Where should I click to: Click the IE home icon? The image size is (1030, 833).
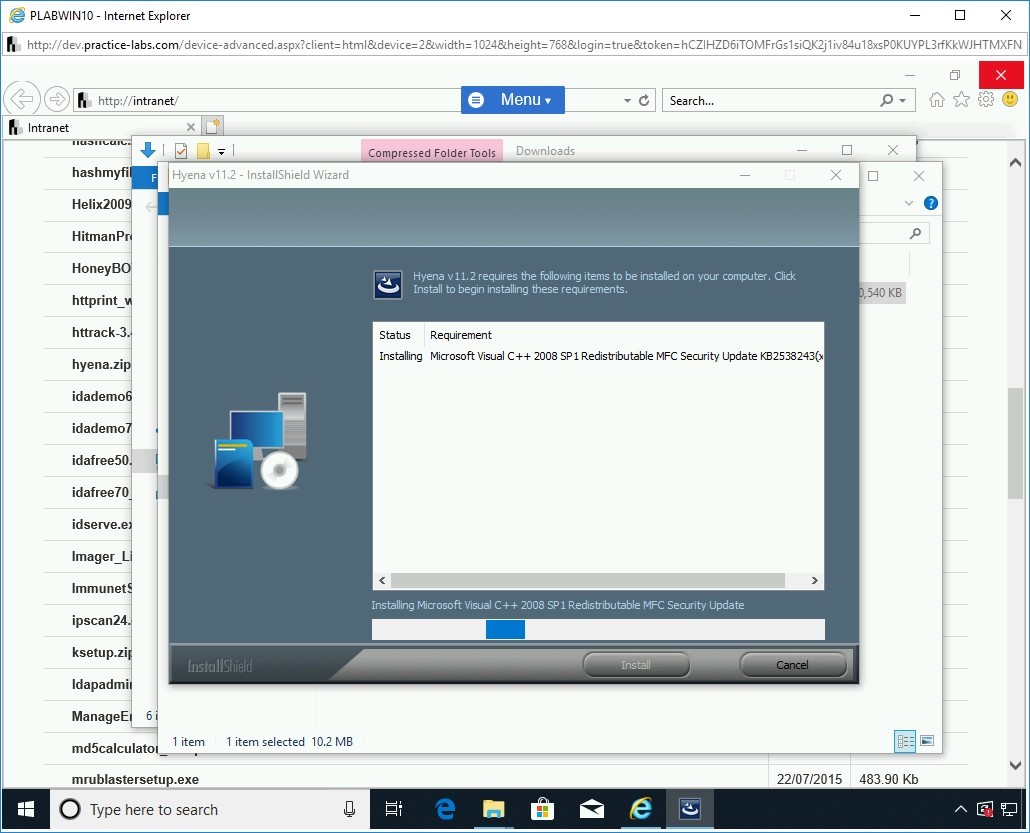coord(936,100)
